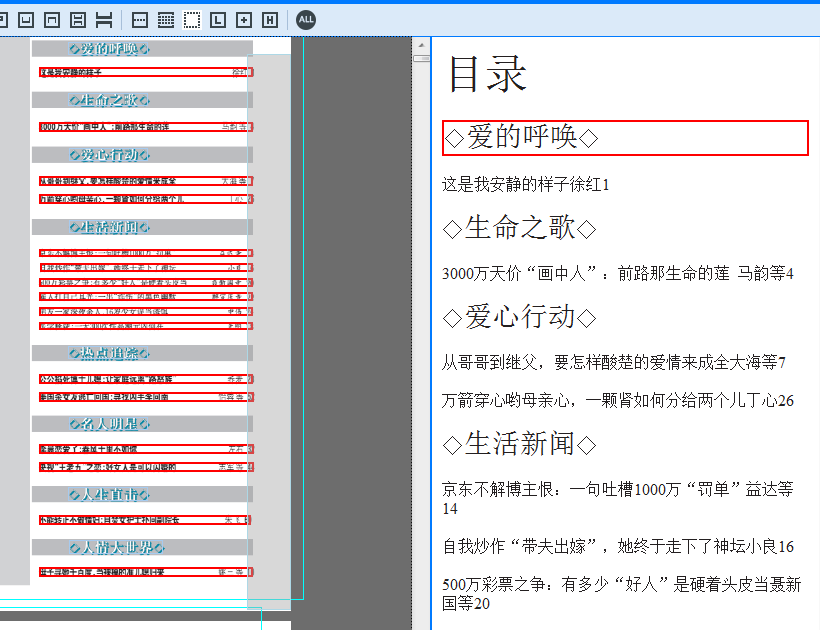Click the wide H-shaped toolbar icon

point(103,20)
